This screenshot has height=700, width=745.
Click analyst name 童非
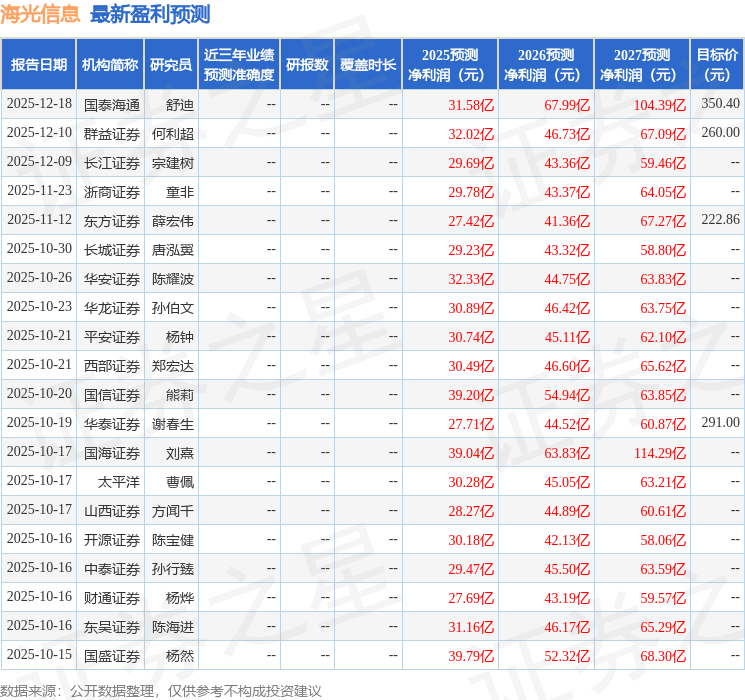pyautogui.click(x=180, y=192)
